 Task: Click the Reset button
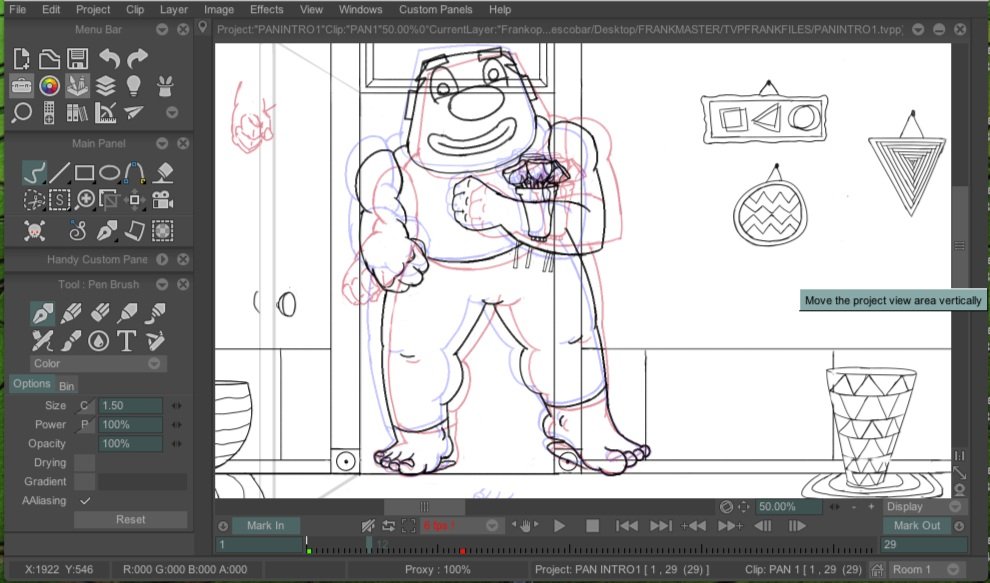coord(131,519)
